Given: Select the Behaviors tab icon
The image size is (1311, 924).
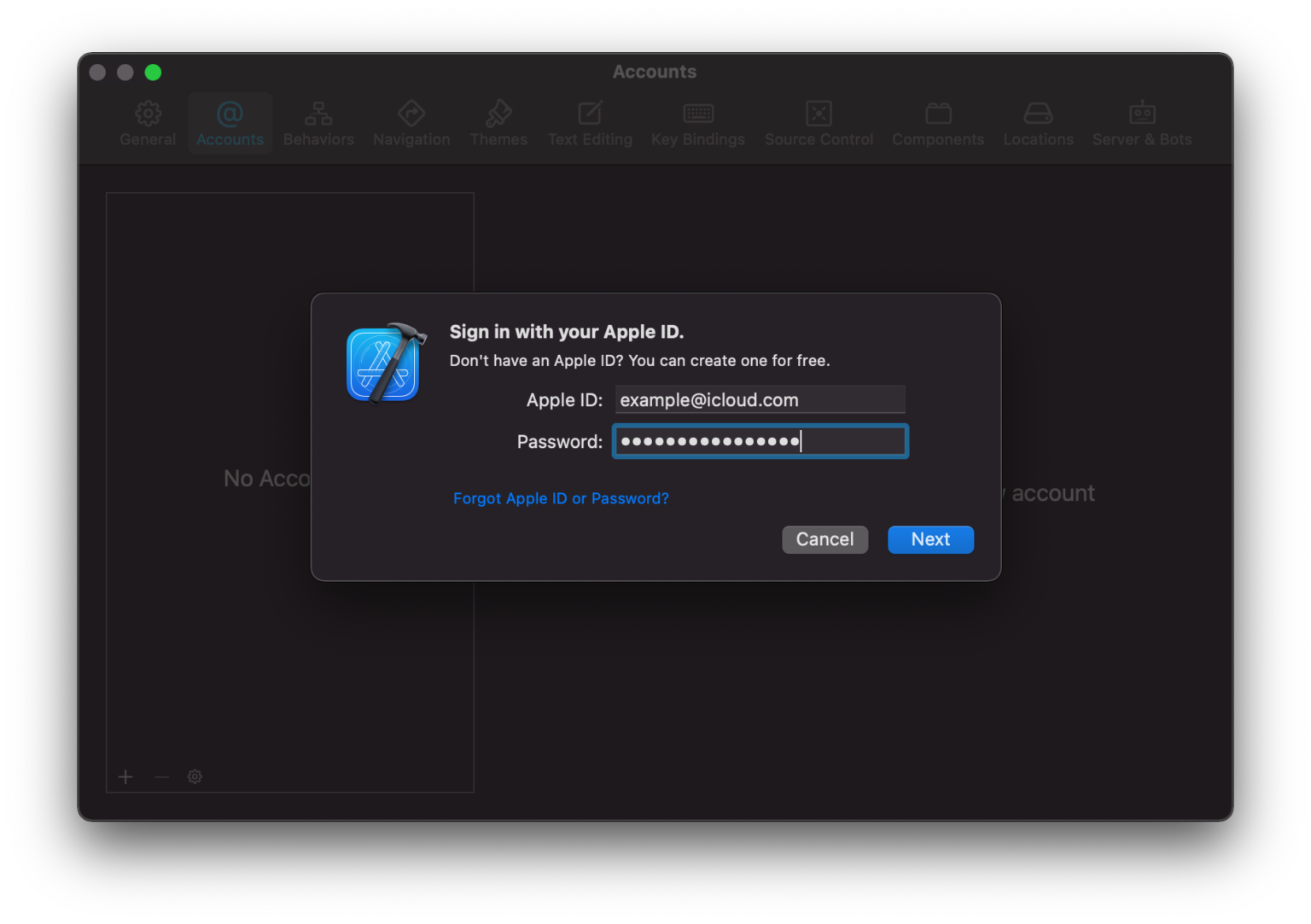Looking at the screenshot, I should (318, 122).
